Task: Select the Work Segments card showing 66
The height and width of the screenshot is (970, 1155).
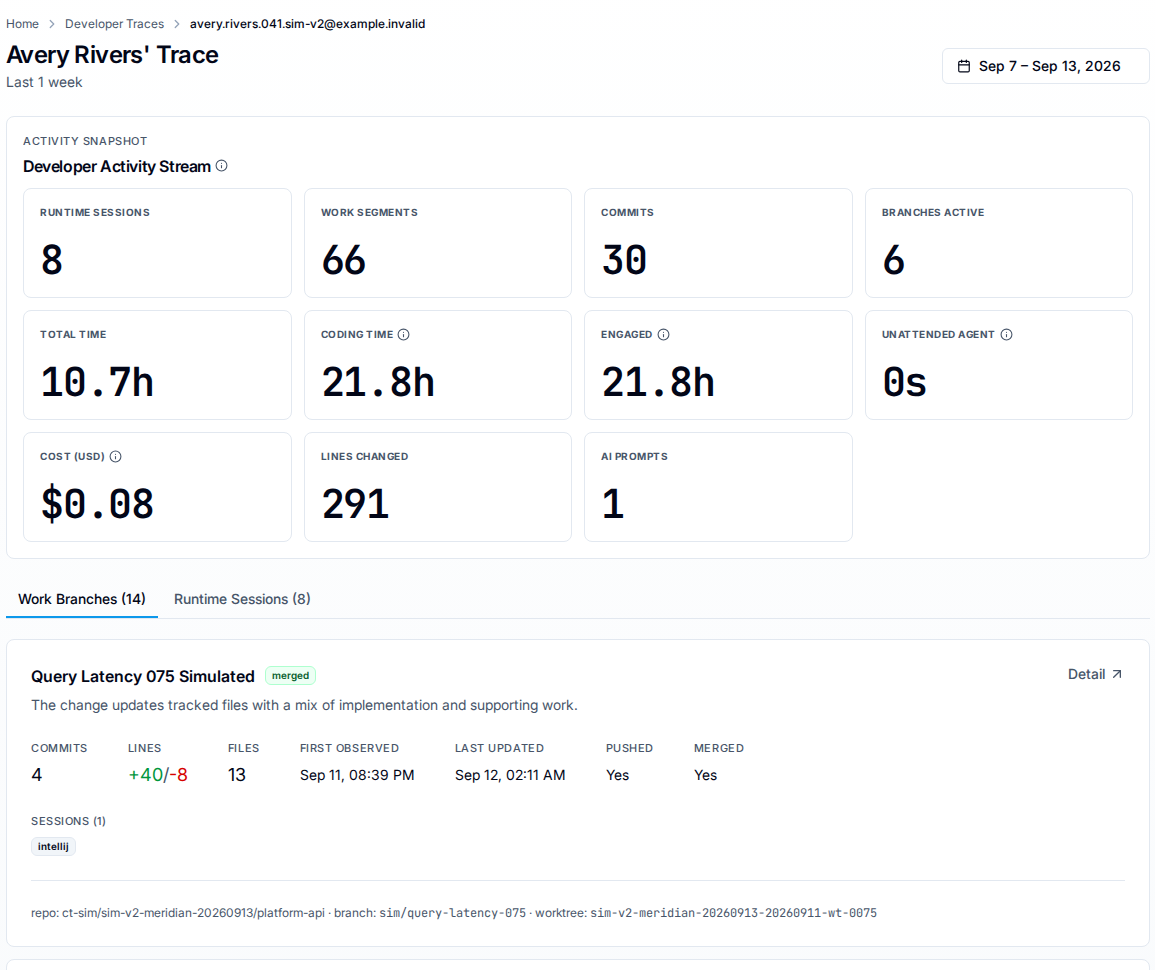Action: pos(438,243)
